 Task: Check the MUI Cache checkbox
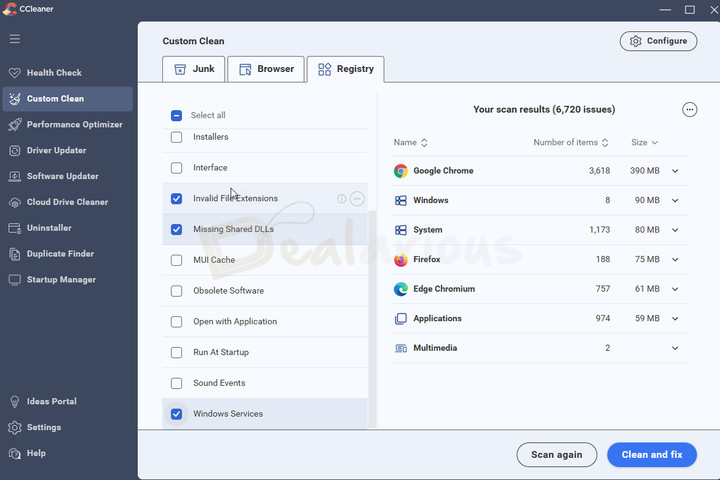(176, 260)
